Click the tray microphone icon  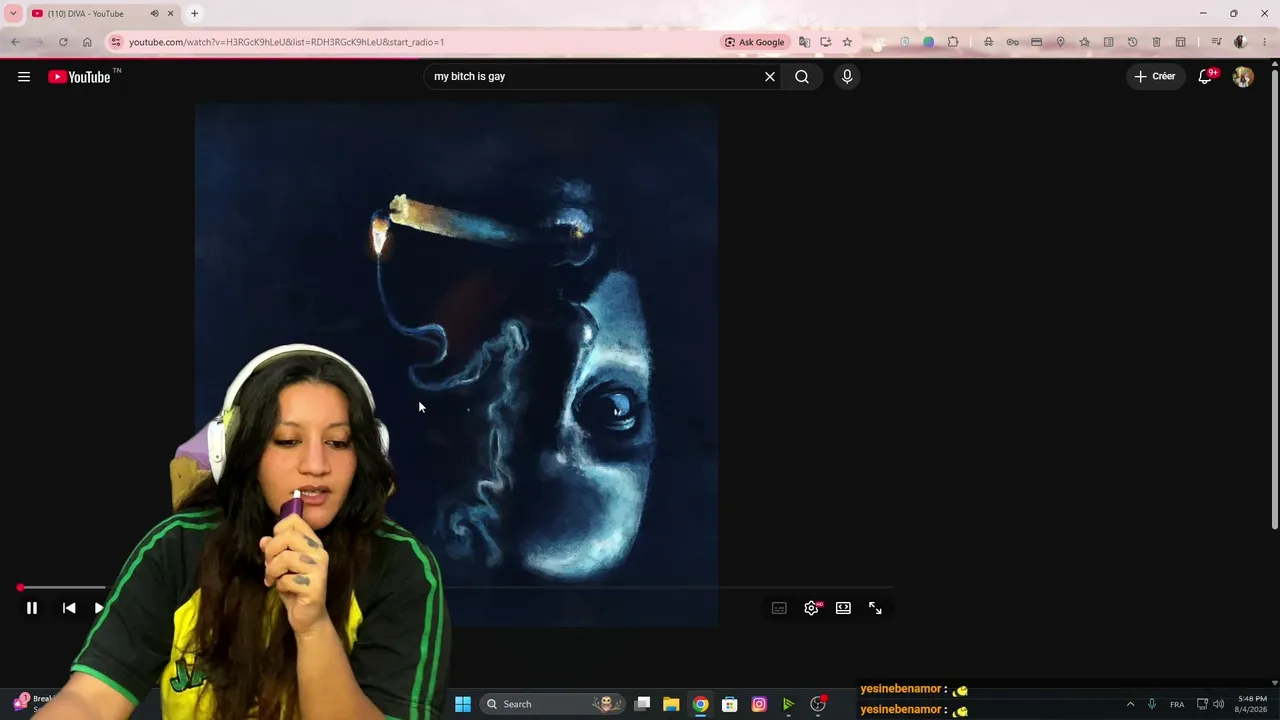tap(1152, 704)
